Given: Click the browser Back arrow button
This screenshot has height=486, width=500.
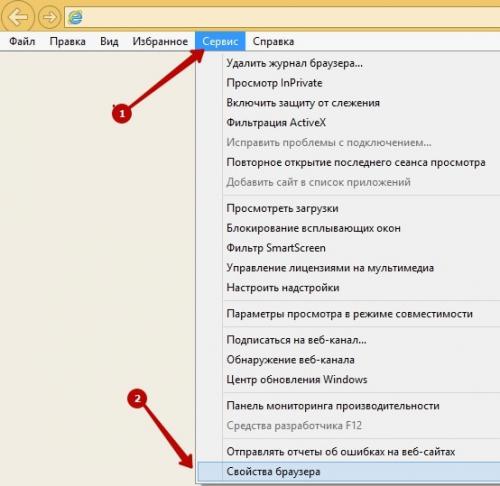Looking at the screenshot, I should pyautogui.click(x=17, y=17).
